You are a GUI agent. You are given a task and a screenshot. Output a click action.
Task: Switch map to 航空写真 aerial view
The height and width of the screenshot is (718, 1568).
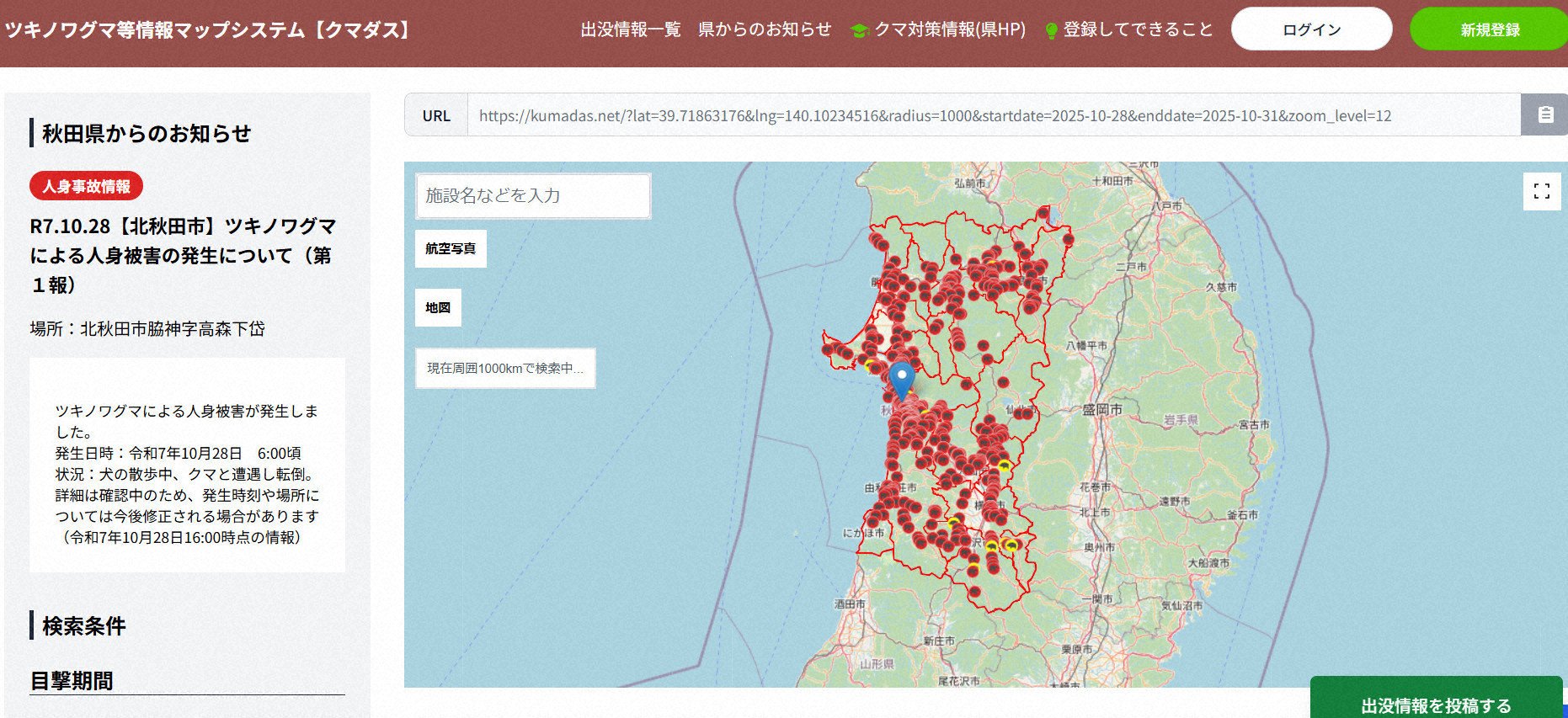[x=451, y=249]
